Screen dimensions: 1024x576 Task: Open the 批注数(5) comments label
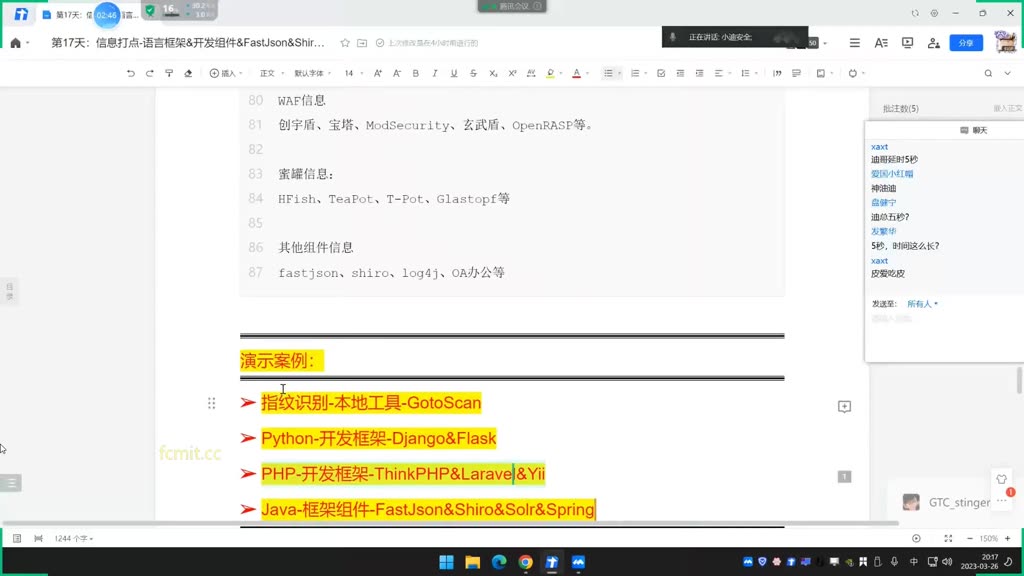pyautogui.click(x=901, y=108)
